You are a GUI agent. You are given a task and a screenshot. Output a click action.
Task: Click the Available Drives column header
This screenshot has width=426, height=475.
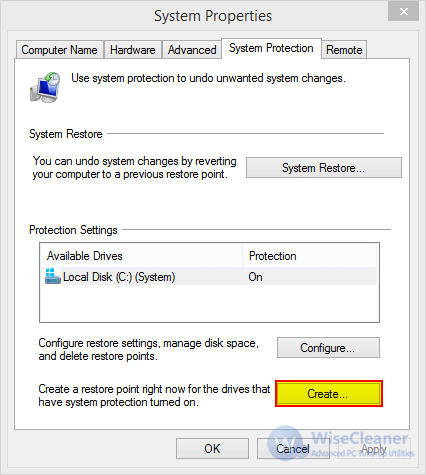(x=142, y=256)
